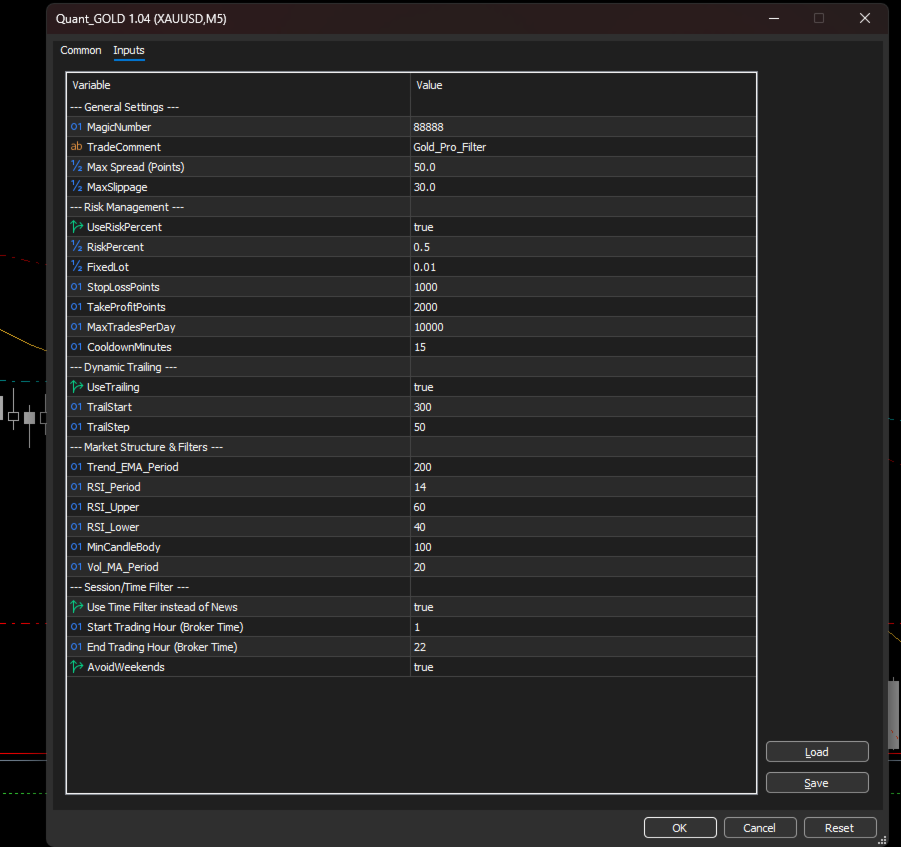Click the integer icon beside TrailStep
Image resolution: width=901 pixels, height=847 pixels.
(76, 427)
